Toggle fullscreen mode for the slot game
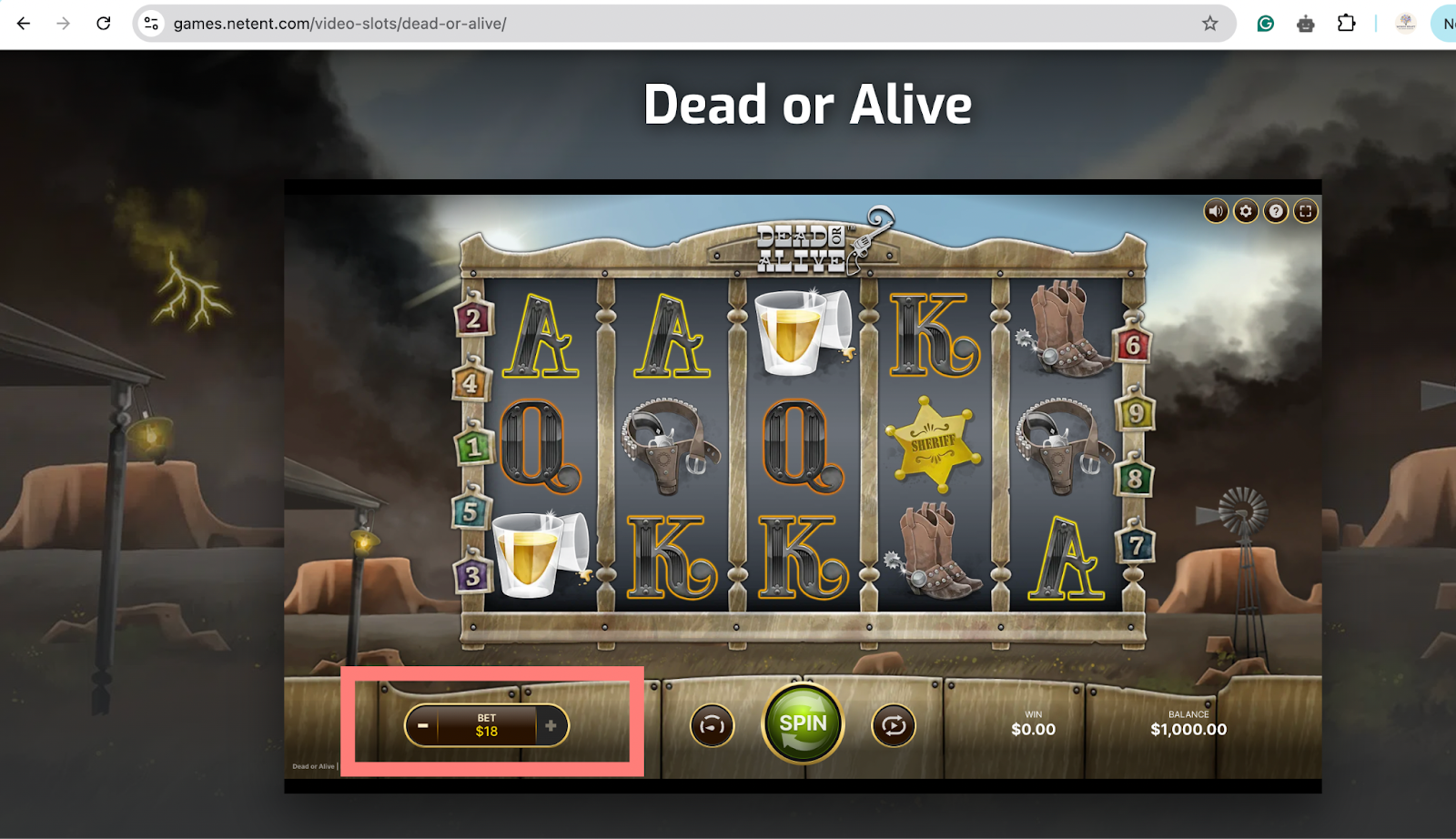The height and width of the screenshot is (839, 1456). pyautogui.click(x=1306, y=211)
